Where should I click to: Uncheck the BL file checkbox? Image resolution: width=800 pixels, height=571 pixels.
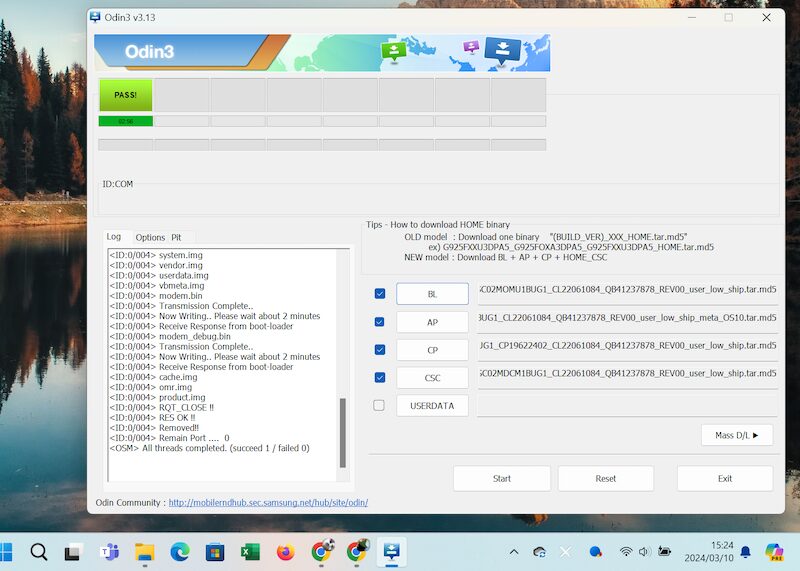[x=379, y=294]
